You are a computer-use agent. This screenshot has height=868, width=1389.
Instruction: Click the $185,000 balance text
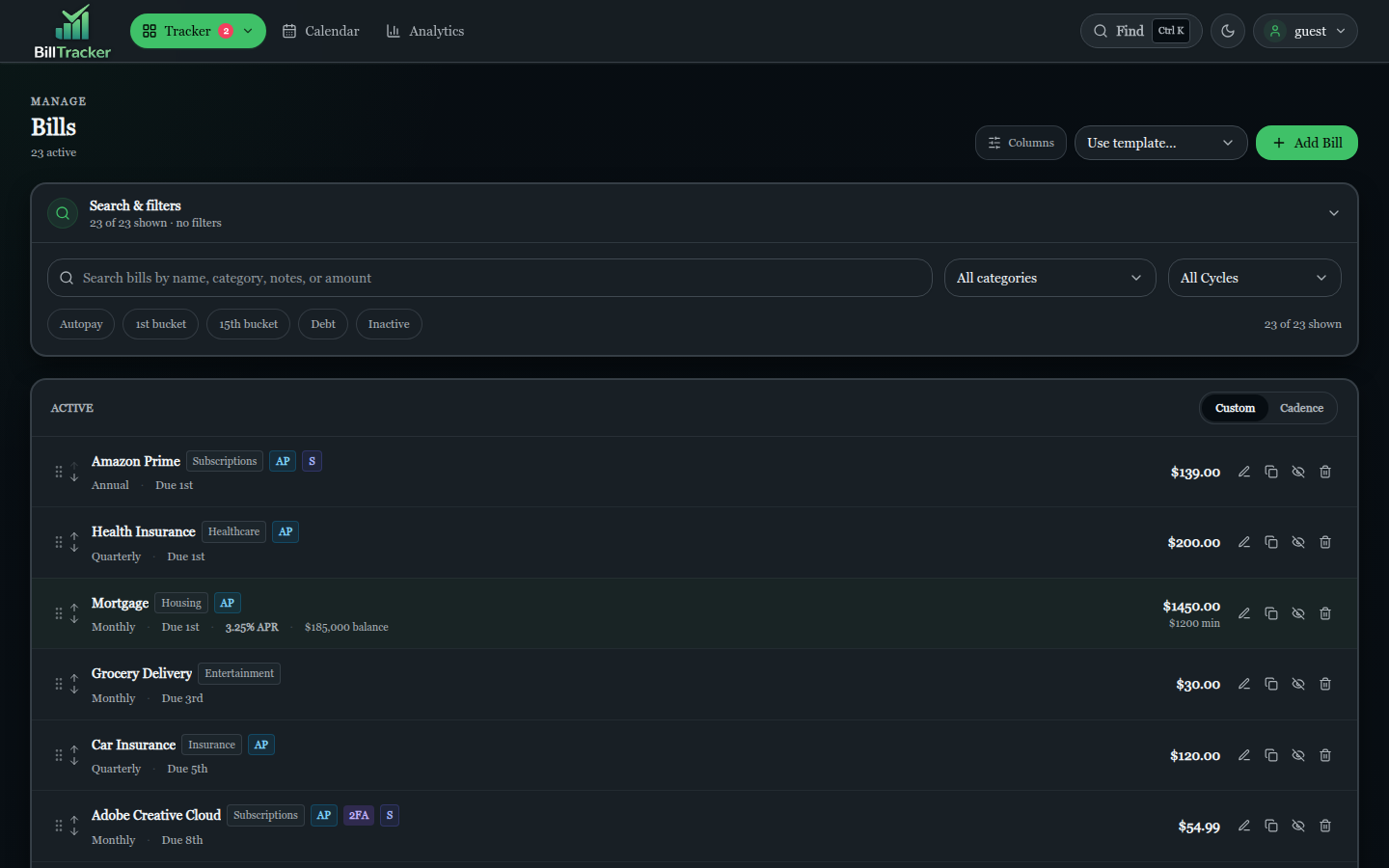[346, 627]
